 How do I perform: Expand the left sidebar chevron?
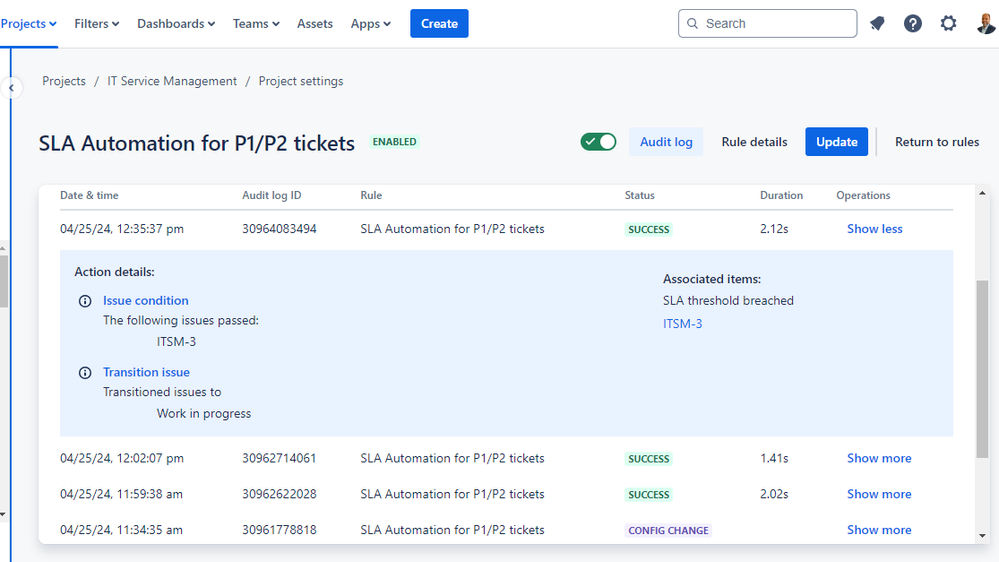[11, 88]
